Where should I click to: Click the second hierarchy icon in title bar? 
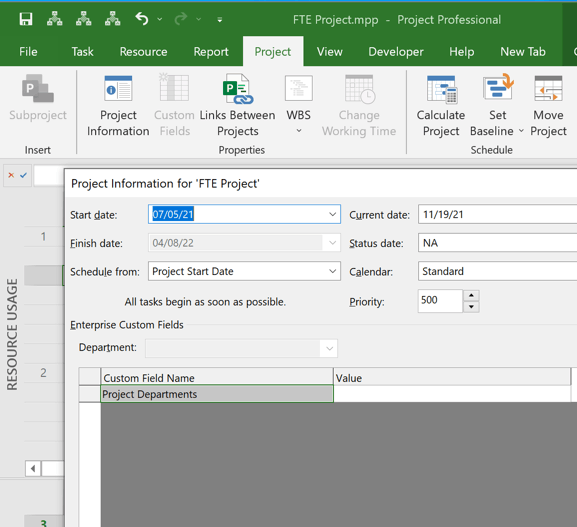click(x=84, y=19)
